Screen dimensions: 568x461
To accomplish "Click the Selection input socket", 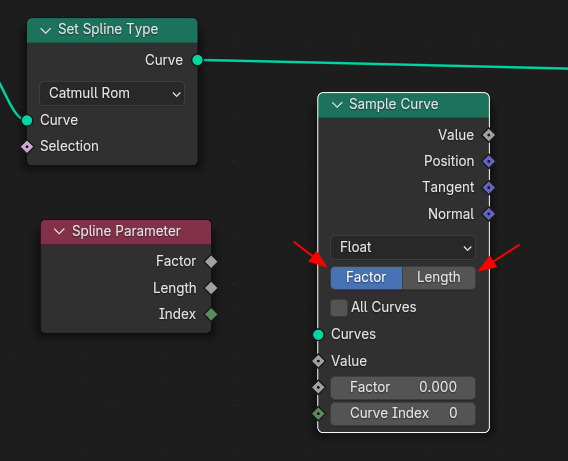I will [27, 147].
